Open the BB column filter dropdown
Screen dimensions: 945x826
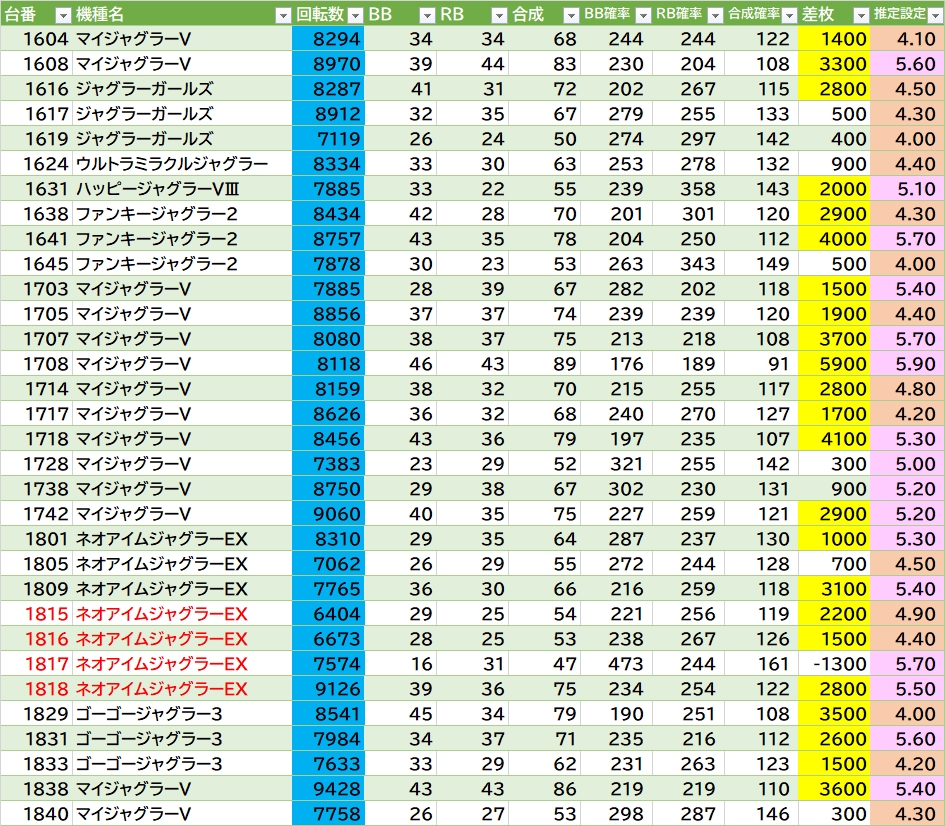427,15
